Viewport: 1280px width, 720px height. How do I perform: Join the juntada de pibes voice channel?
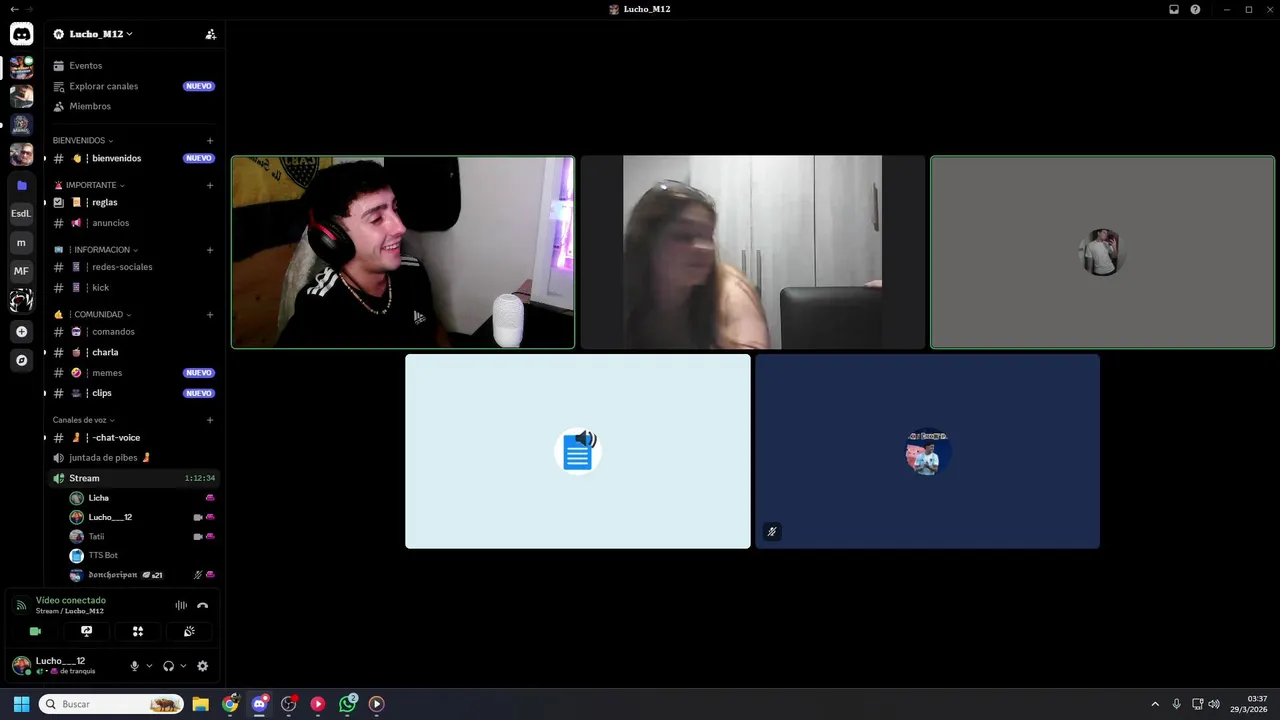click(x=133, y=458)
